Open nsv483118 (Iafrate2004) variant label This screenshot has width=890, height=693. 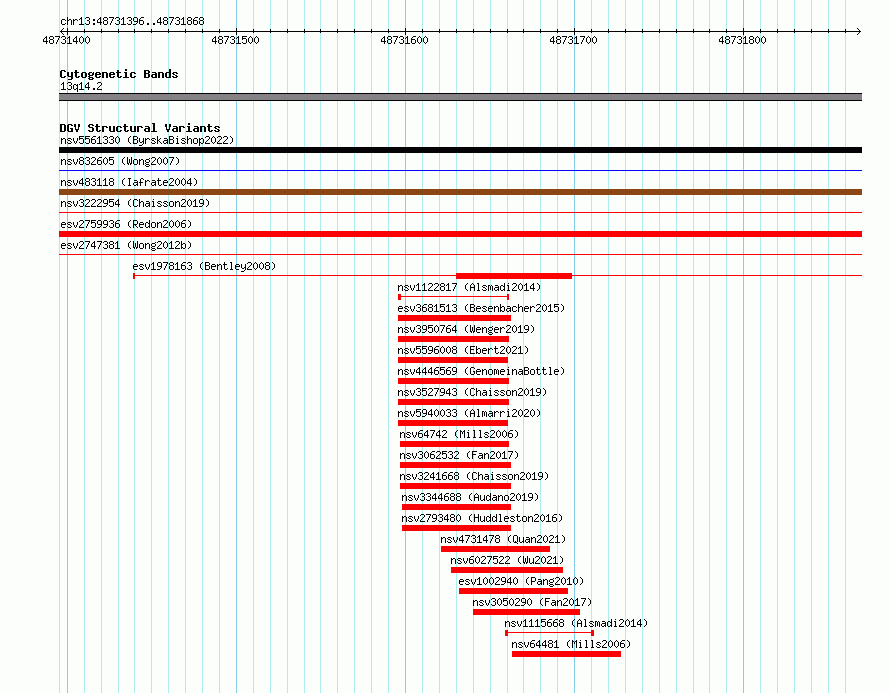pos(129,182)
